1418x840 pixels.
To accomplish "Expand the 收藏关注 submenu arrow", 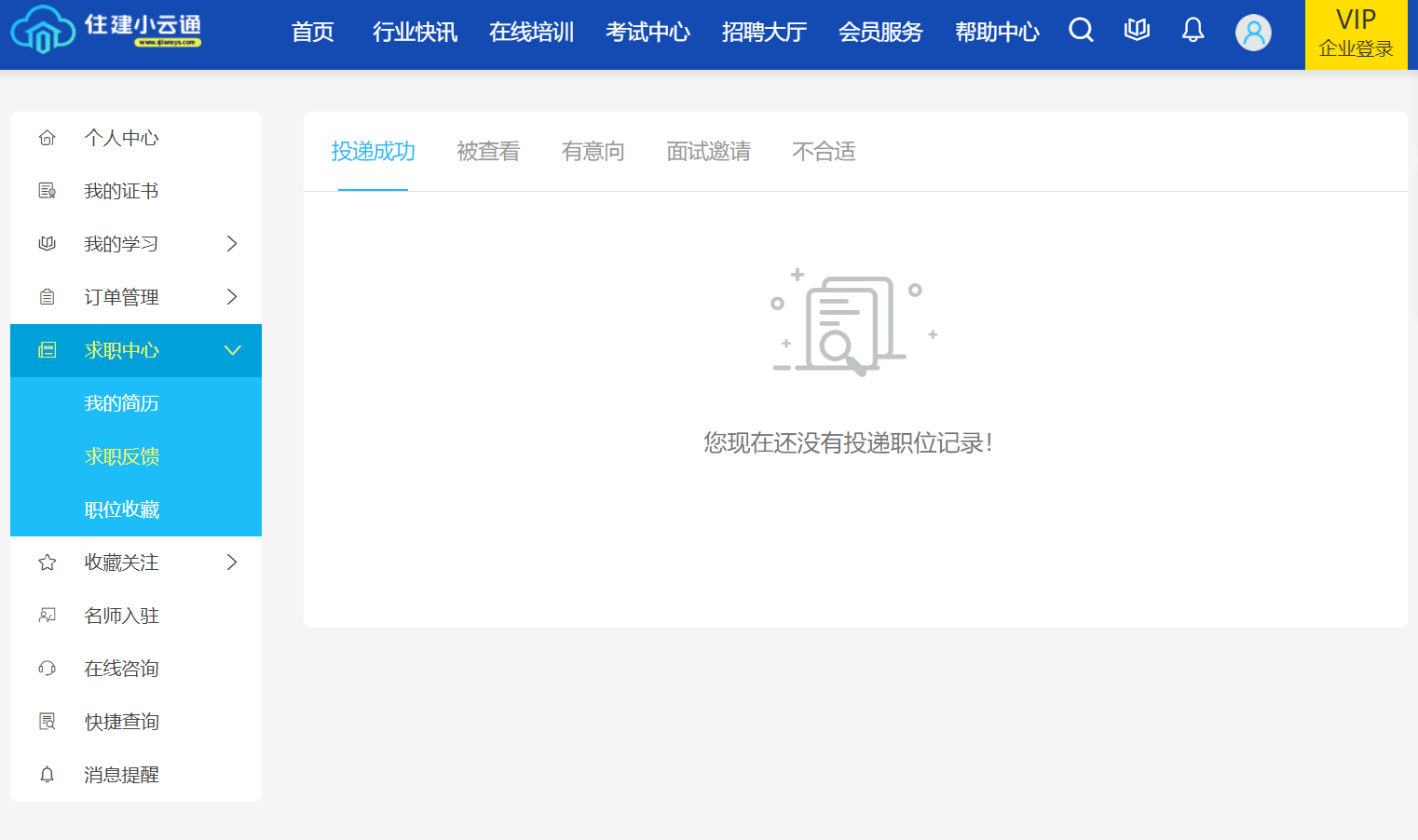I will [x=232, y=562].
